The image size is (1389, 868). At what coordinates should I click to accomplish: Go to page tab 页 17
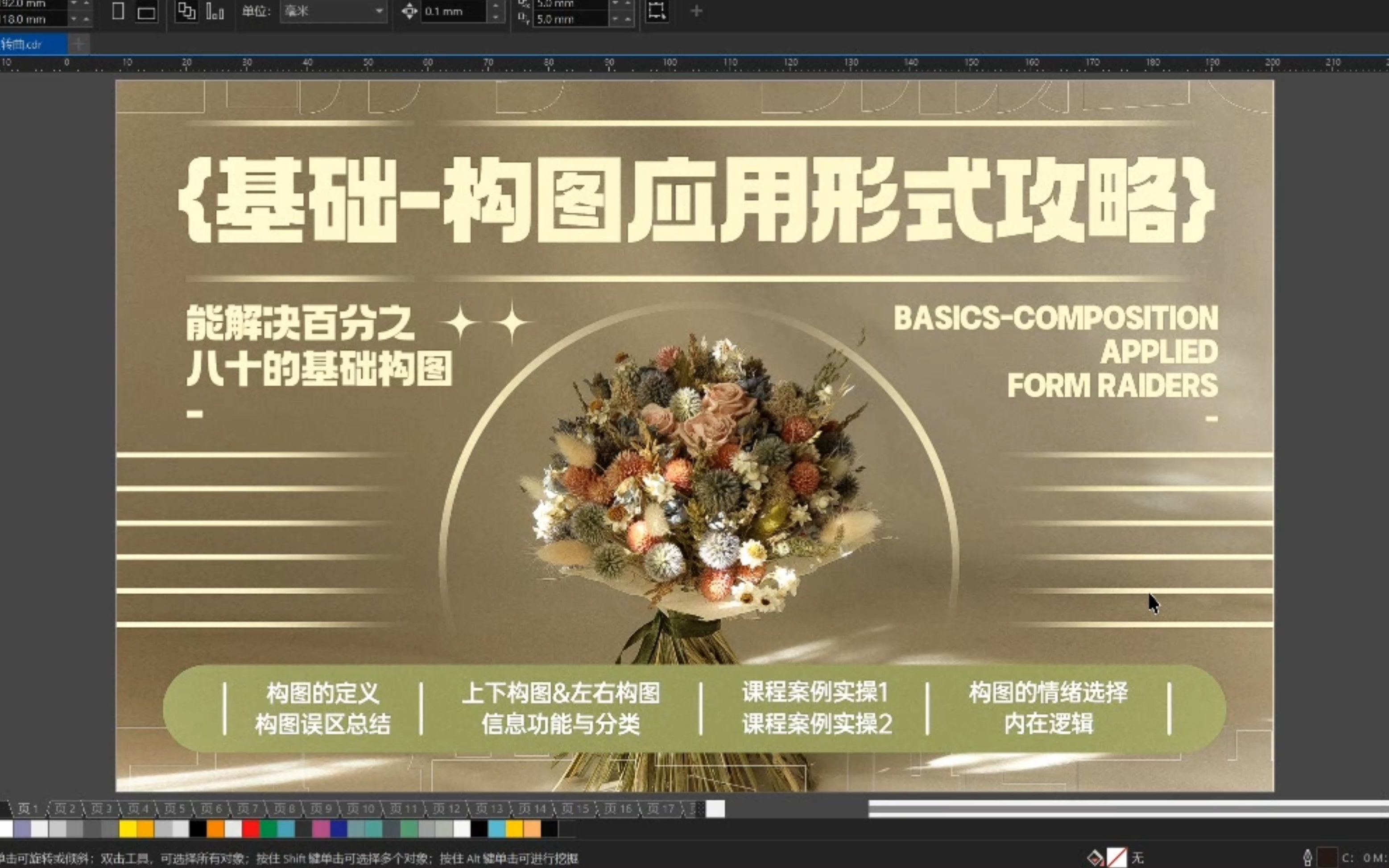pos(661,808)
